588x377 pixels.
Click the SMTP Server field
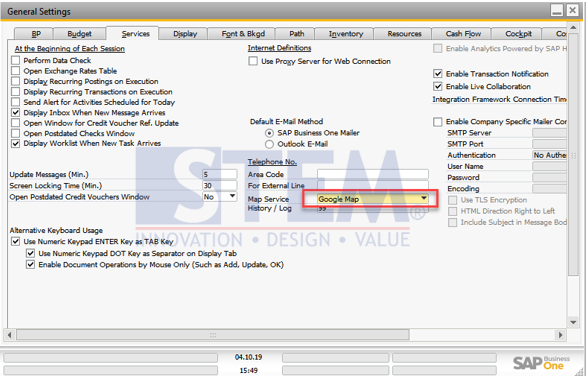click(549, 133)
